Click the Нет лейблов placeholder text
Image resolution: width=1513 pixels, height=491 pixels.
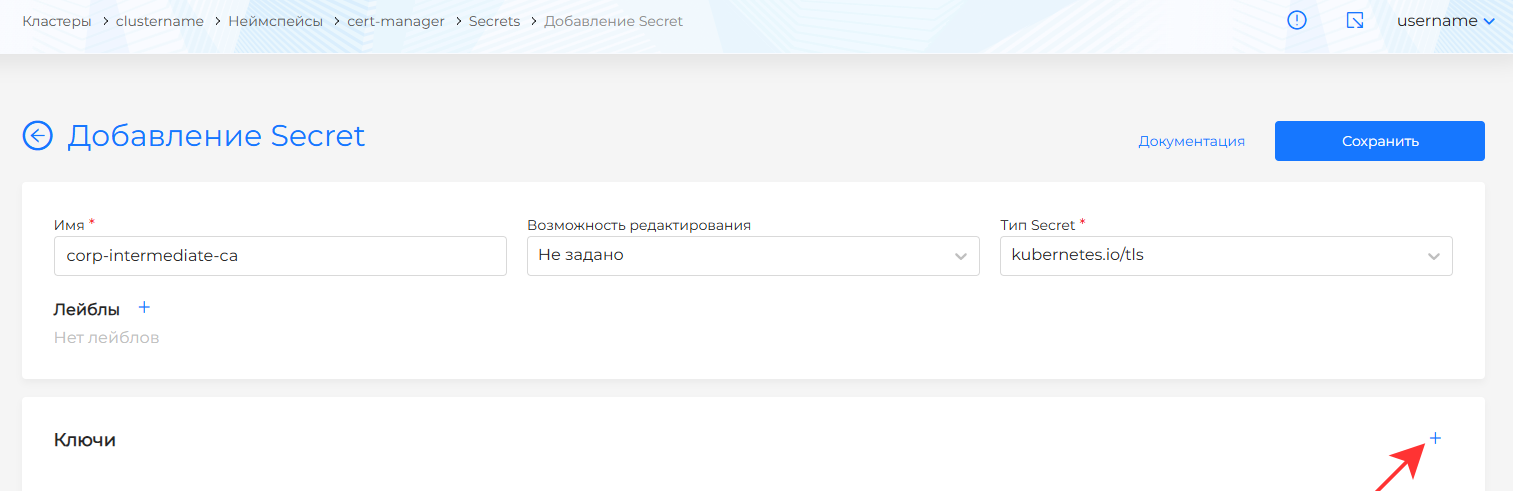pyautogui.click(x=106, y=338)
